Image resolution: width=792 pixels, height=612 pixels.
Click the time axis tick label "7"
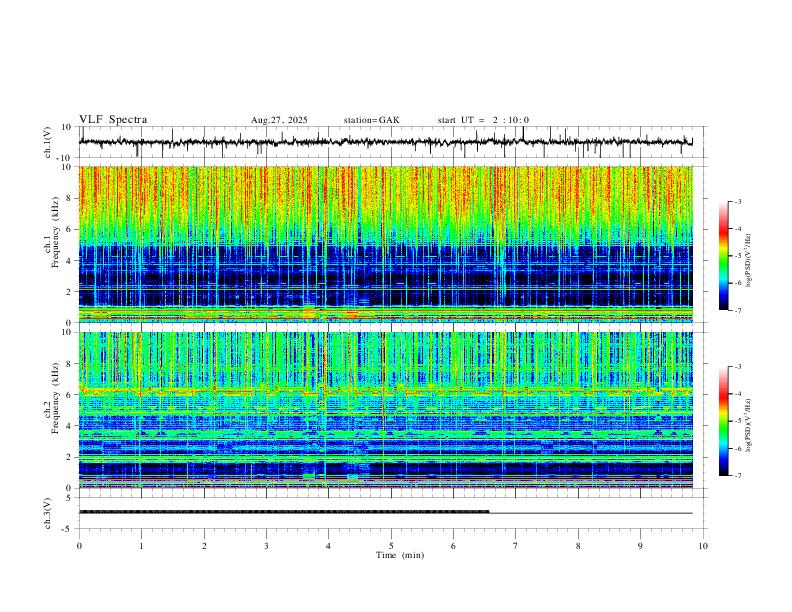pyautogui.click(x=516, y=546)
